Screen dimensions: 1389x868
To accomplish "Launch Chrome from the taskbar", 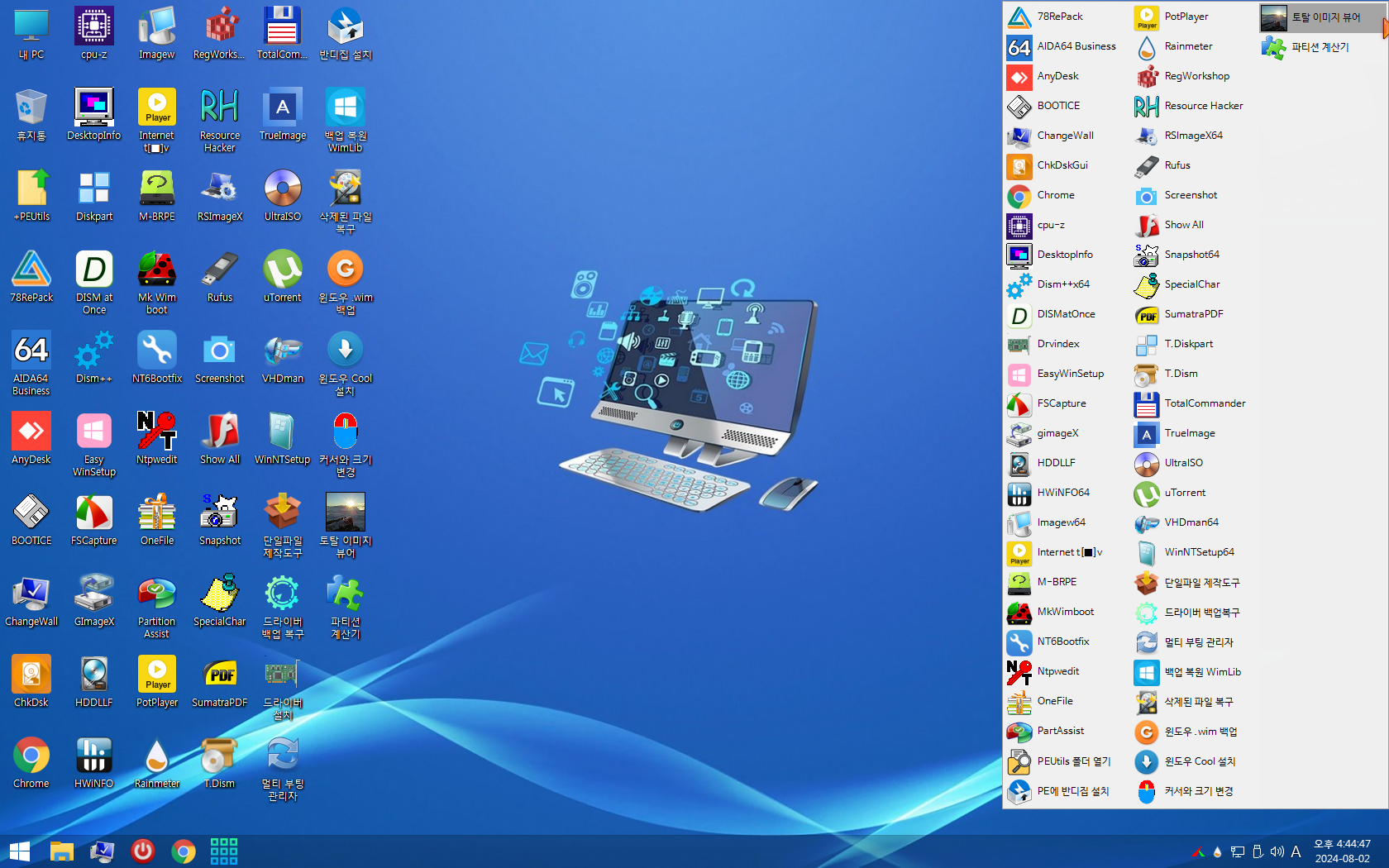I will (184, 851).
